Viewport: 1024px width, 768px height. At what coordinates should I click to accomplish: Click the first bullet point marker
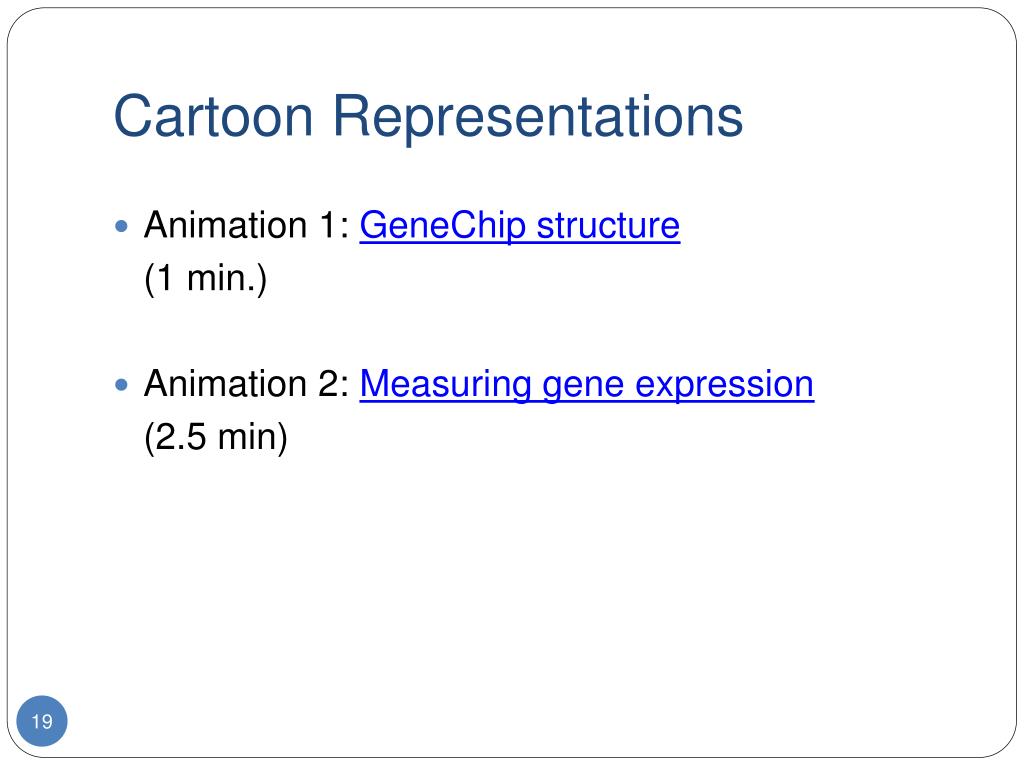[121, 226]
